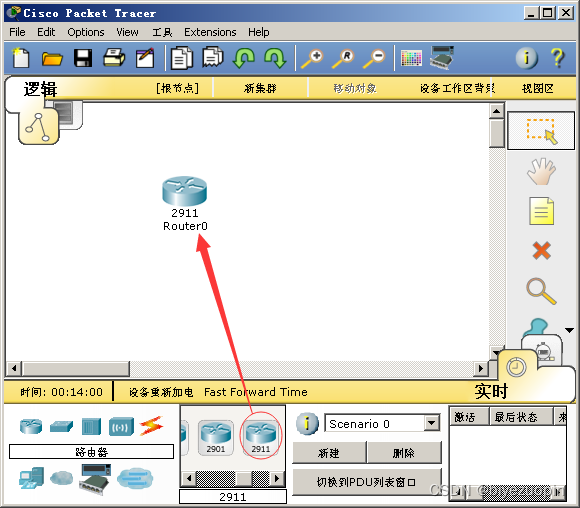Pick the 2911 router model
The width and height of the screenshot is (580, 508).
261,437
